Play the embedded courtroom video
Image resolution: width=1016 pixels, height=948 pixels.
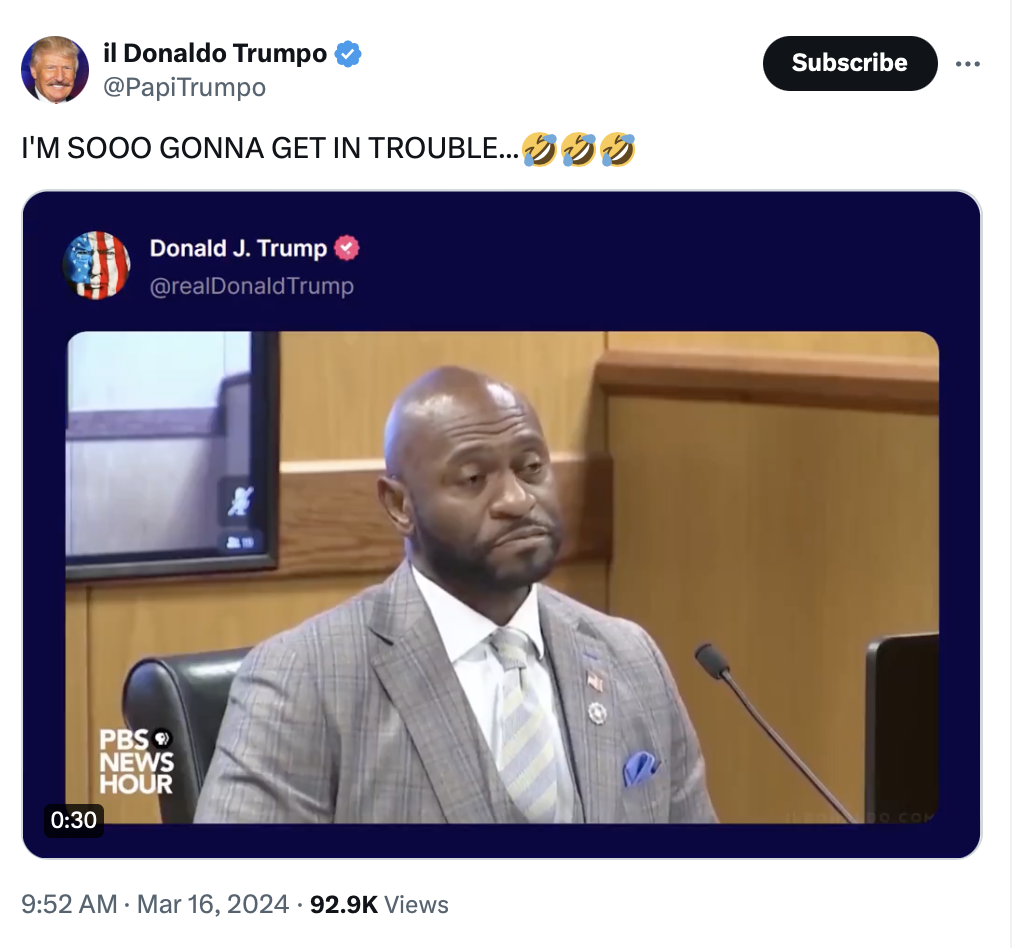click(502, 577)
